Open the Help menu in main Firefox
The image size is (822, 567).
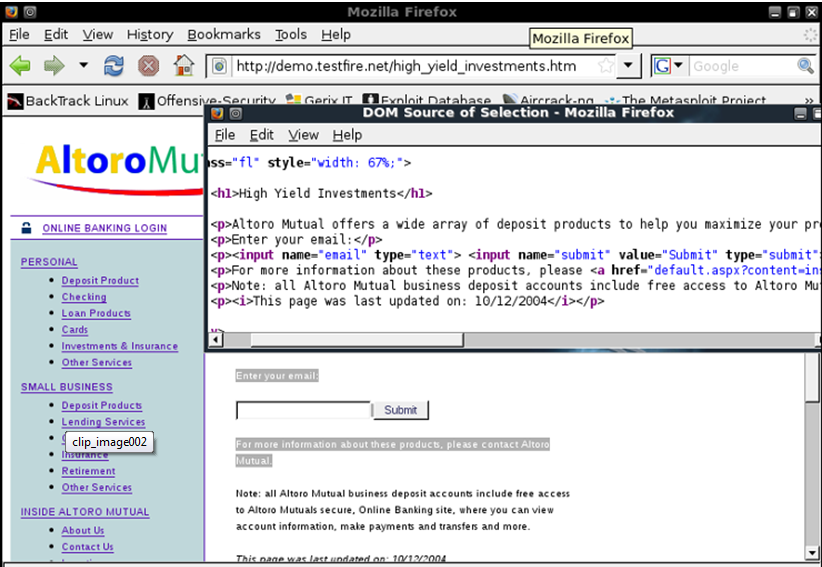pyautogui.click(x=336, y=35)
